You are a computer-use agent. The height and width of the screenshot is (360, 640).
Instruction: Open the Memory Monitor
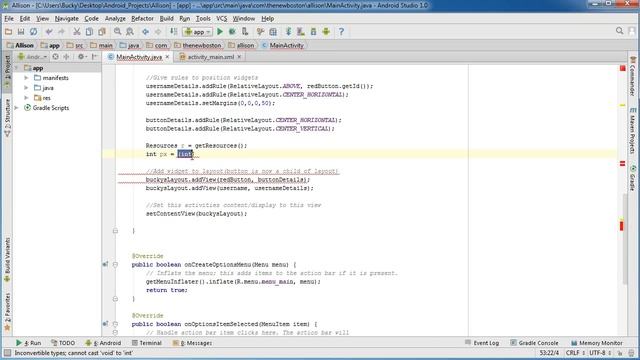coord(596,343)
